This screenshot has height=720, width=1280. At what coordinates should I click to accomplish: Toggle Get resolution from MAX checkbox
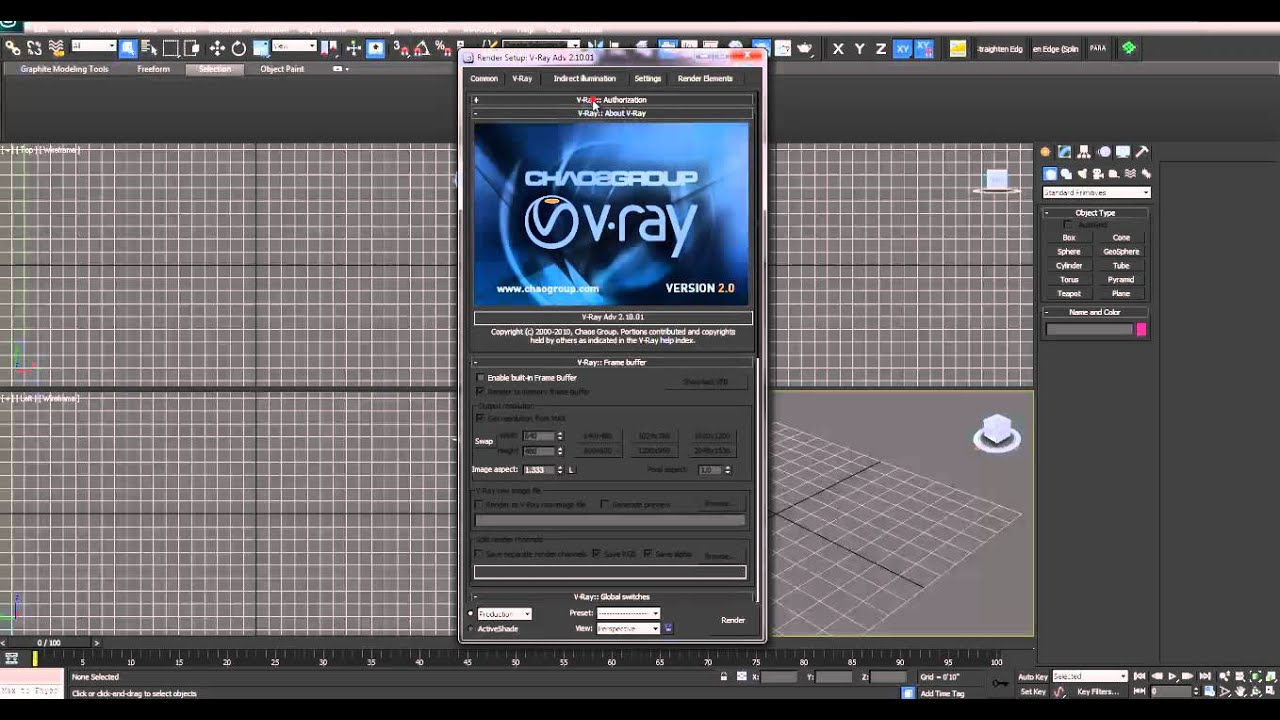pos(481,418)
